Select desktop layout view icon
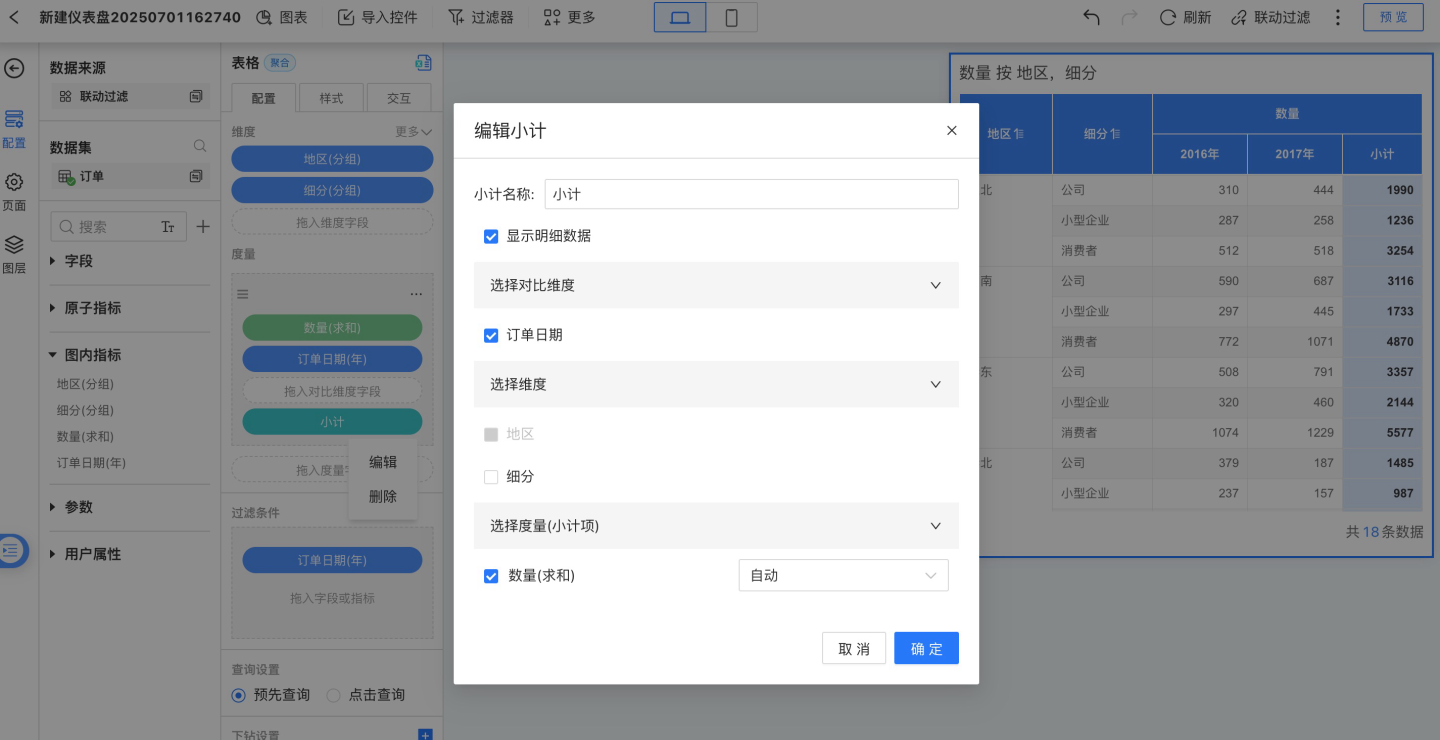 point(680,17)
